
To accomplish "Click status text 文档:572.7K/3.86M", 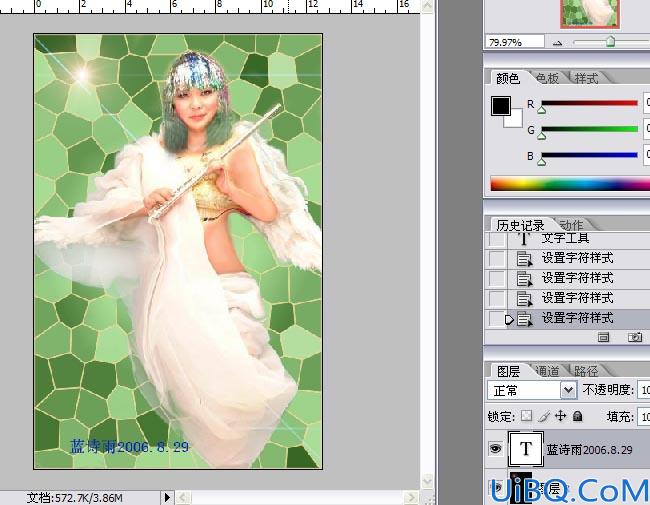I will pyautogui.click(x=75, y=498).
